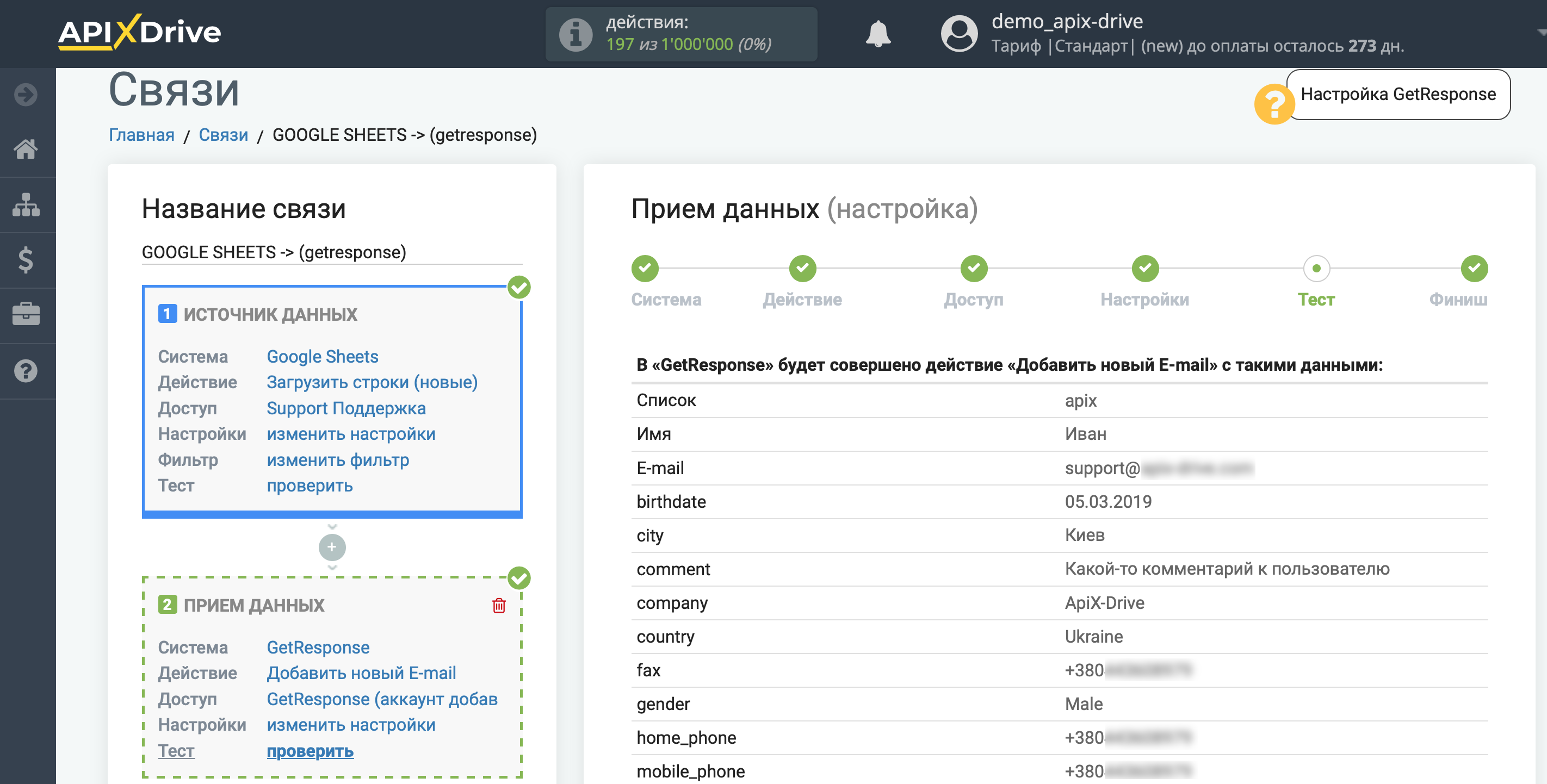This screenshot has width=1547, height=784.
Task: Click the birthdate value 05.03.2019
Action: [1108, 501]
